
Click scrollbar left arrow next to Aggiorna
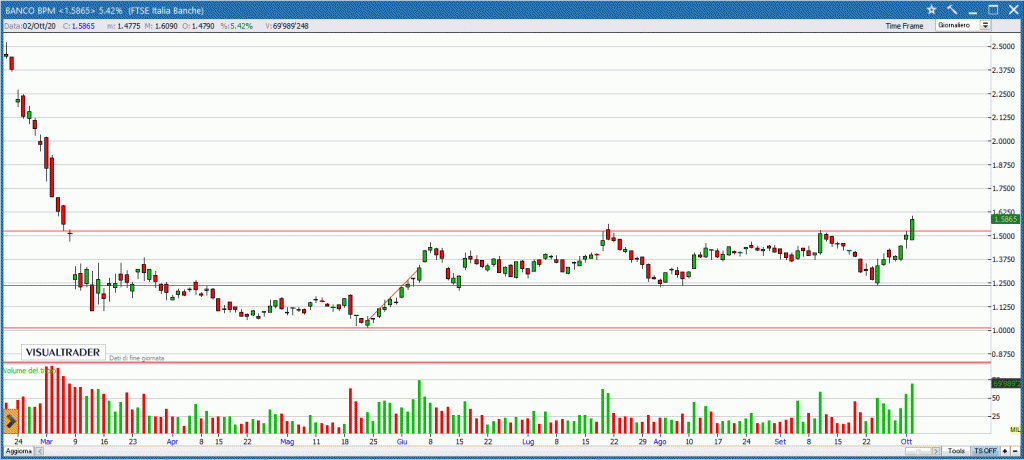tap(37, 452)
